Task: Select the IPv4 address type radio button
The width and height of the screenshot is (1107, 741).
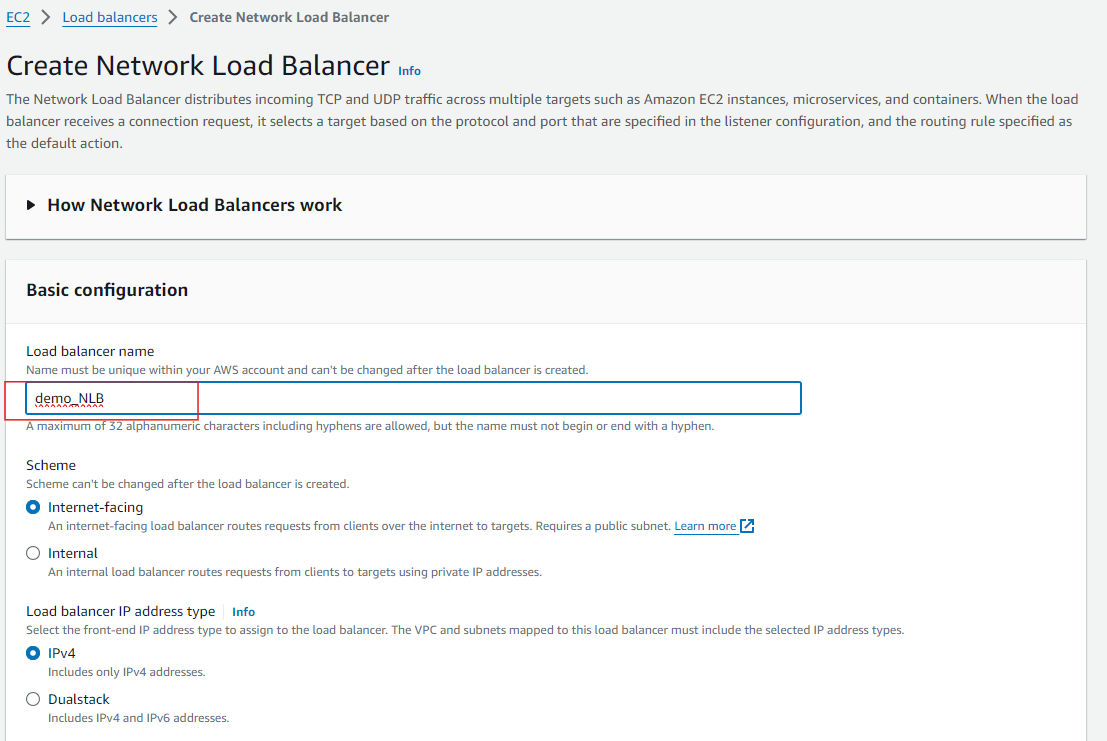Action: coord(34,653)
